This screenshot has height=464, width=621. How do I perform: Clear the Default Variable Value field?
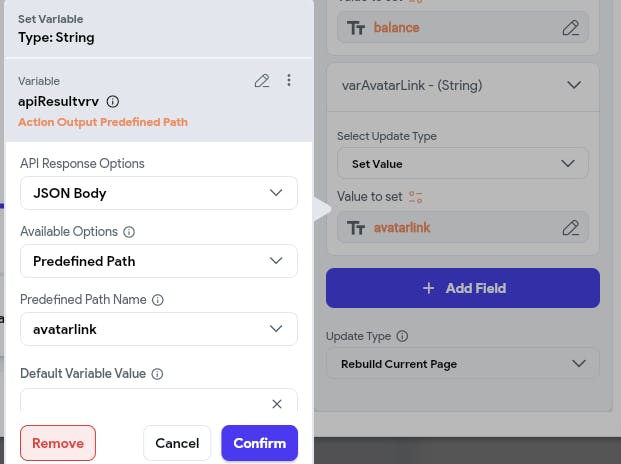[x=277, y=403]
